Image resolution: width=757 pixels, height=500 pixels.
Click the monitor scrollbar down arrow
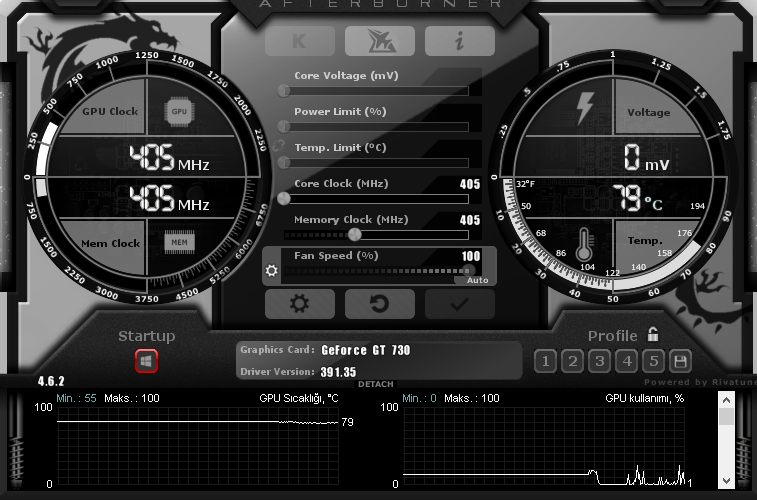click(x=726, y=481)
